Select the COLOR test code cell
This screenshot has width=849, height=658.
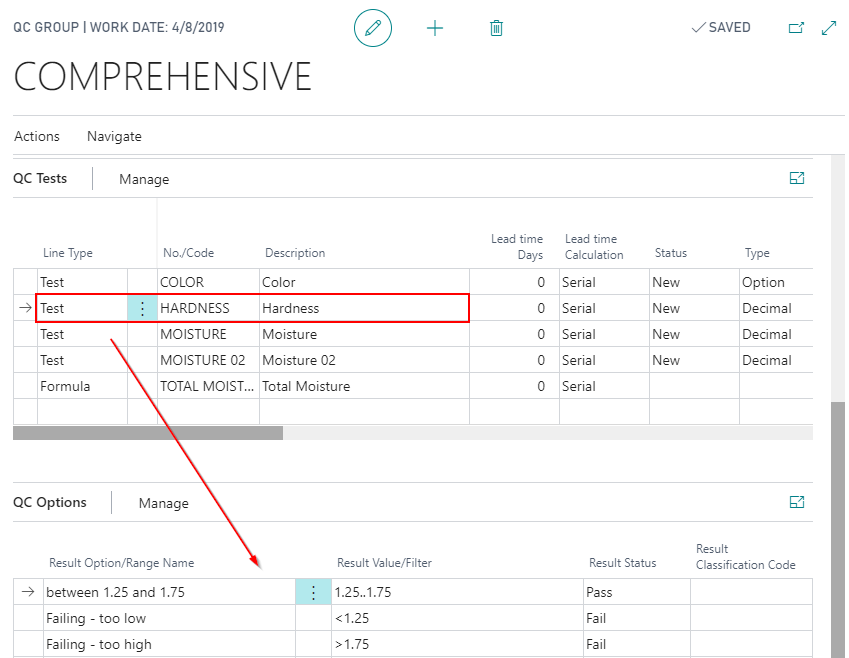pos(207,283)
